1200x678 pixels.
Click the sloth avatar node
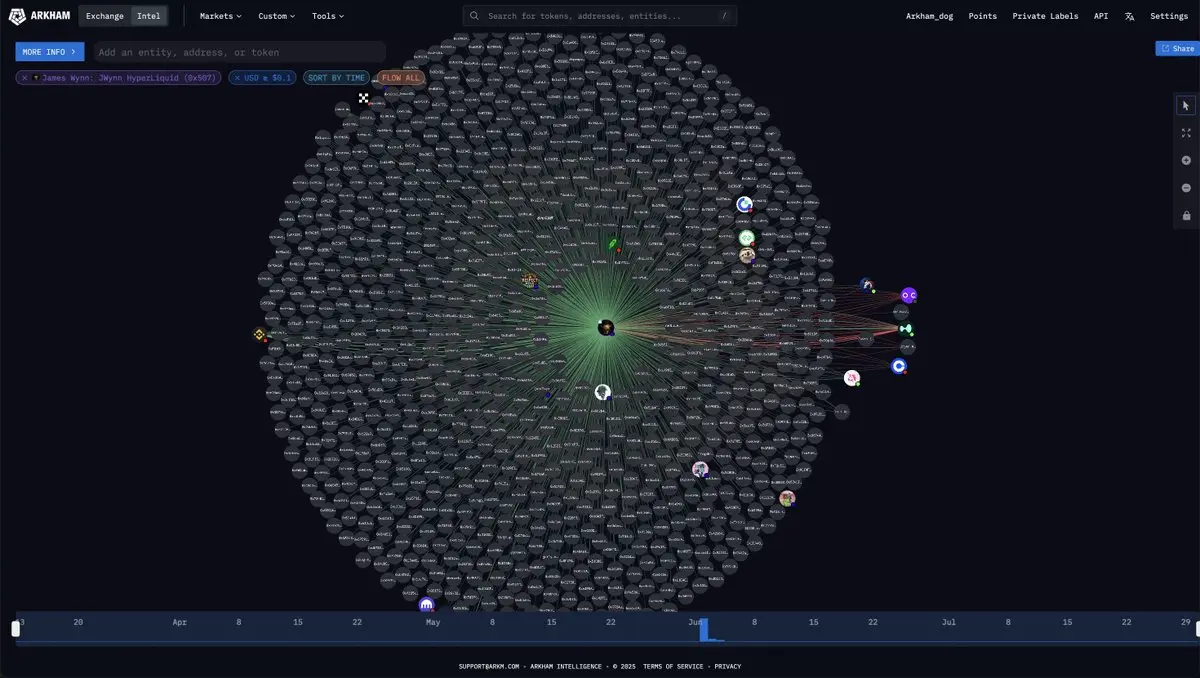[x=747, y=255]
